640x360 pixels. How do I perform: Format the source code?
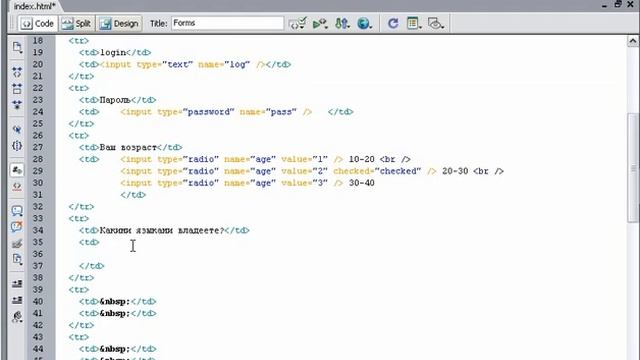click(x=17, y=316)
